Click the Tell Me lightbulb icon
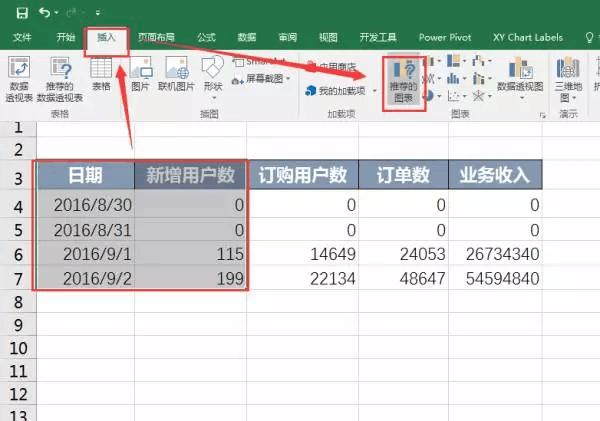This screenshot has width=600, height=421. [x=589, y=38]
